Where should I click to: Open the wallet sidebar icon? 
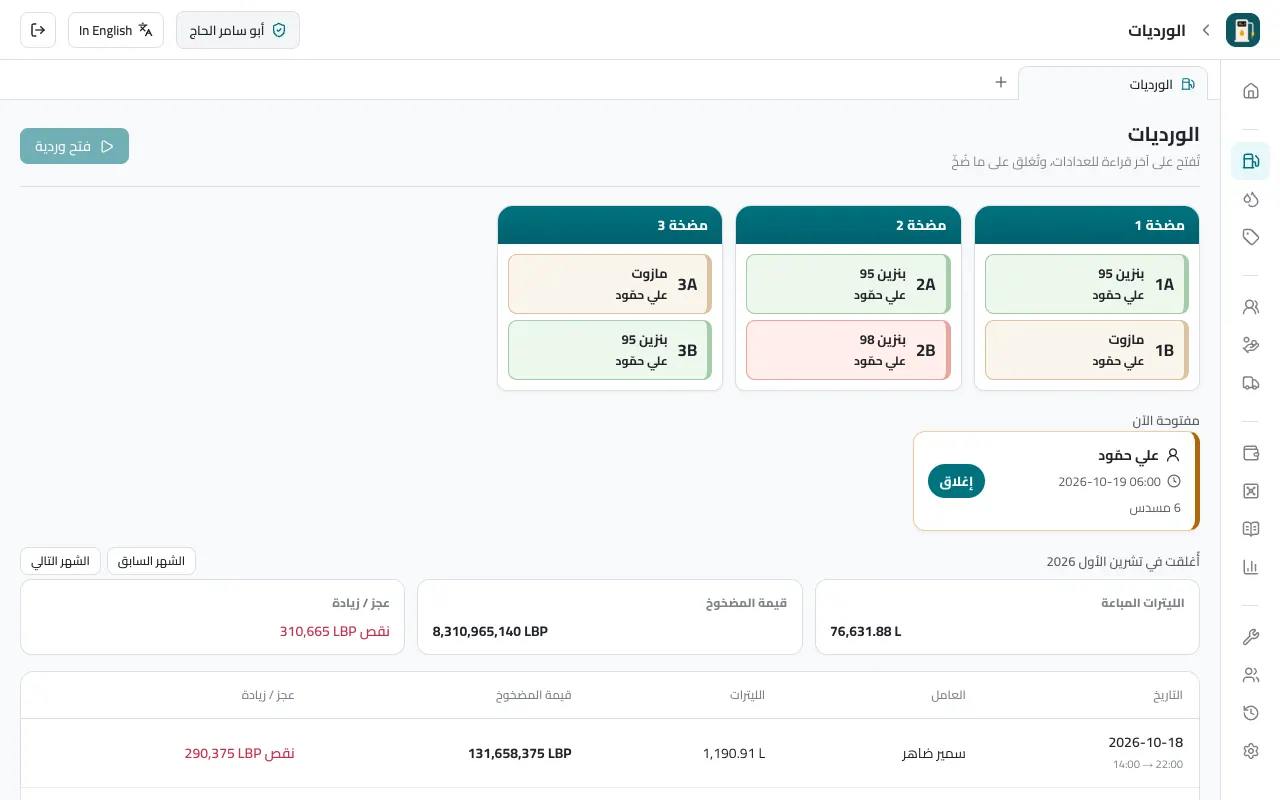1250,453
